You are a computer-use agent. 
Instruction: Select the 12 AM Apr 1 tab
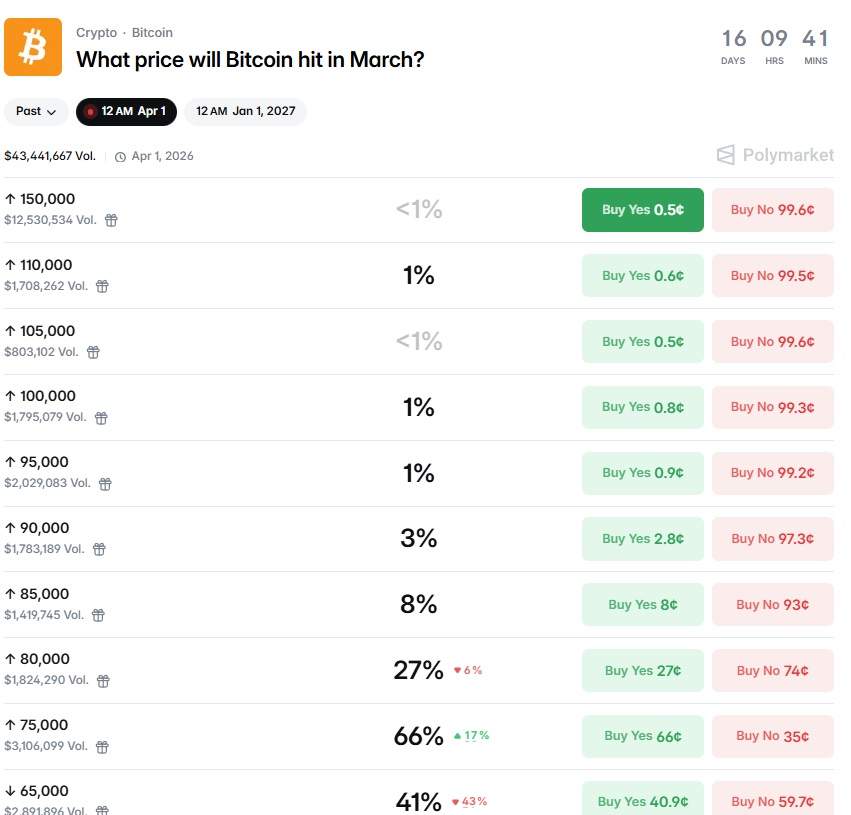coord(126,112)
